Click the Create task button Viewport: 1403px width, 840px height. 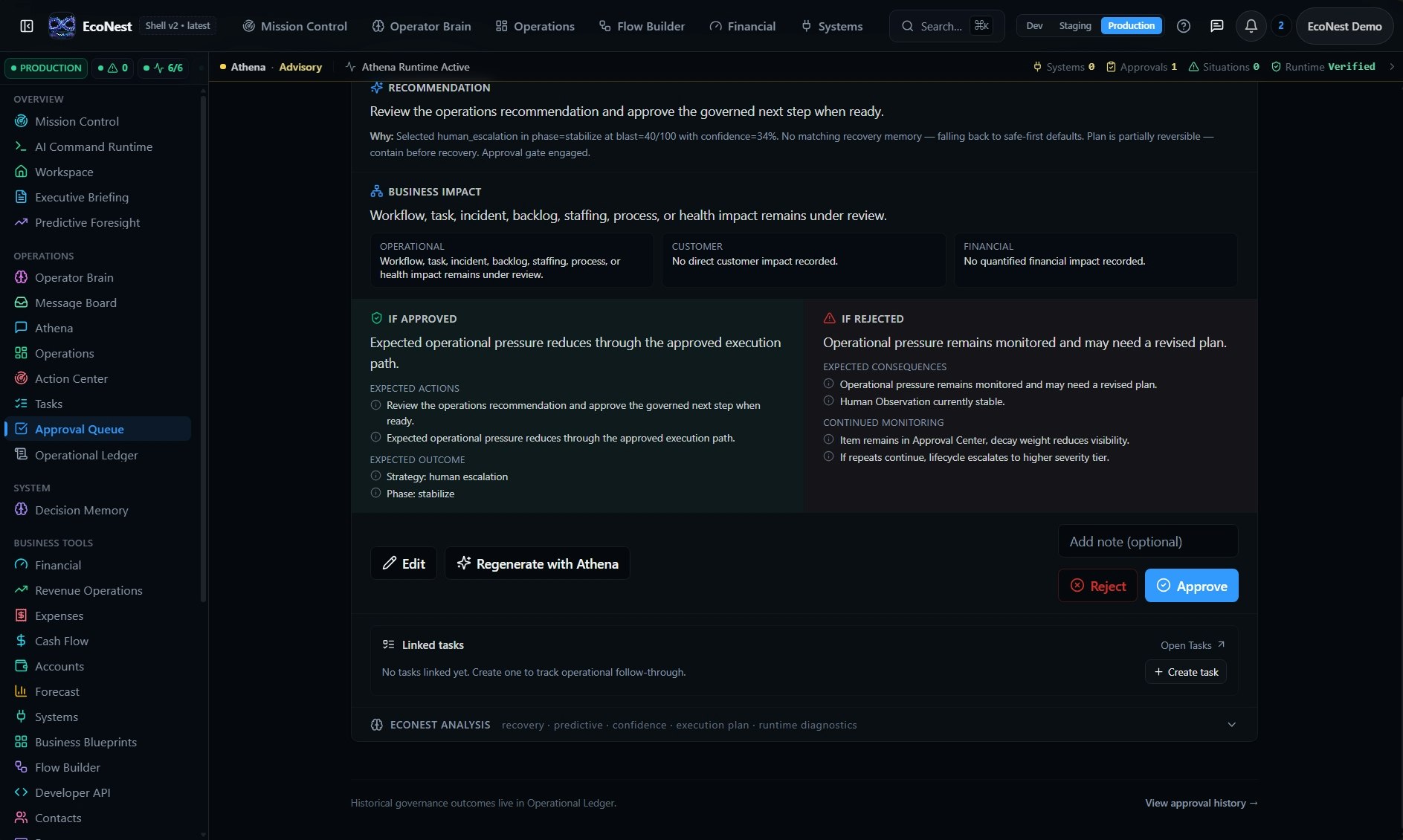[x=1186, y=672]
